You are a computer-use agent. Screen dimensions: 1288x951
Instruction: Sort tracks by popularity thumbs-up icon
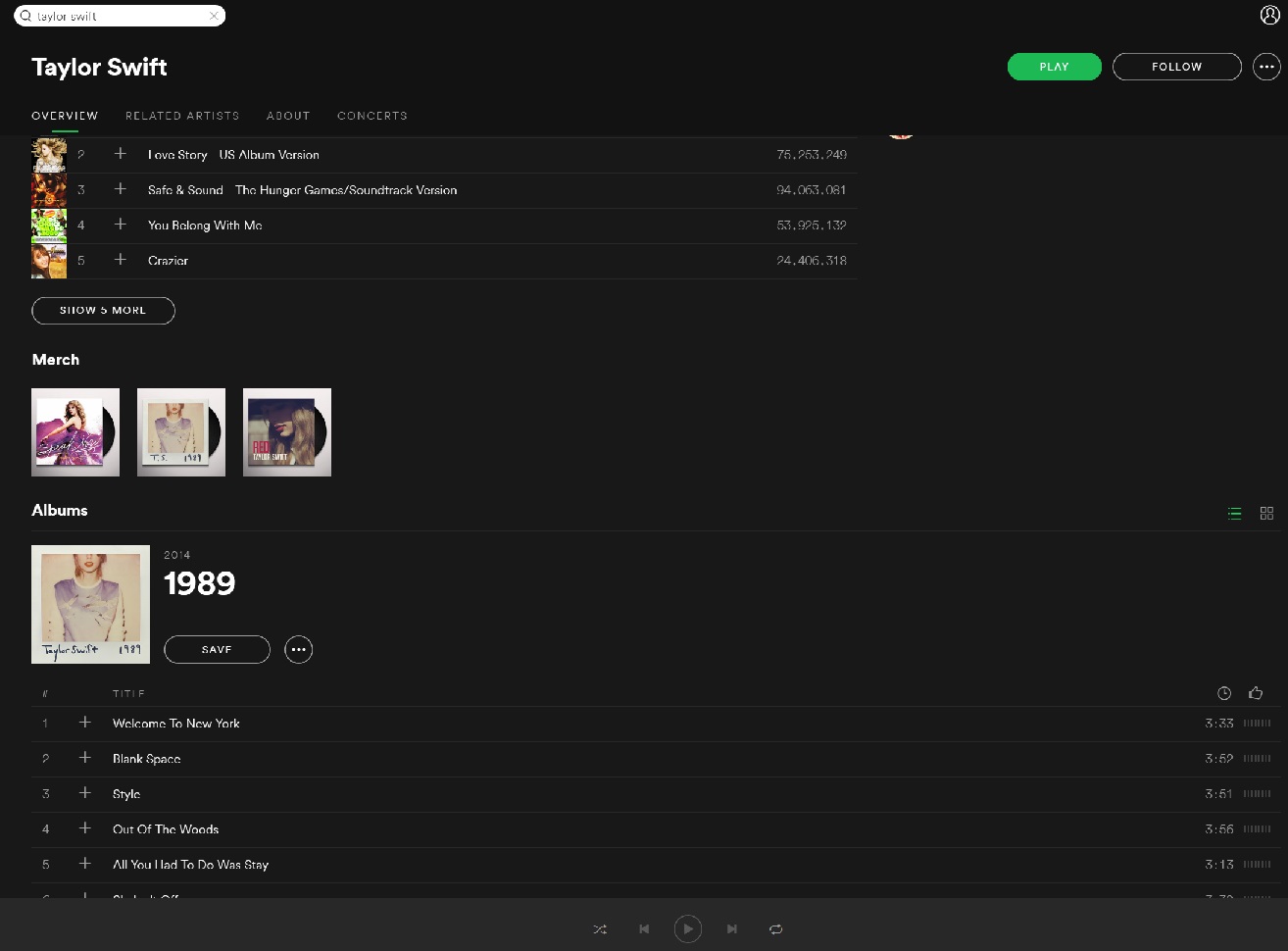(x=1256, y=693)
